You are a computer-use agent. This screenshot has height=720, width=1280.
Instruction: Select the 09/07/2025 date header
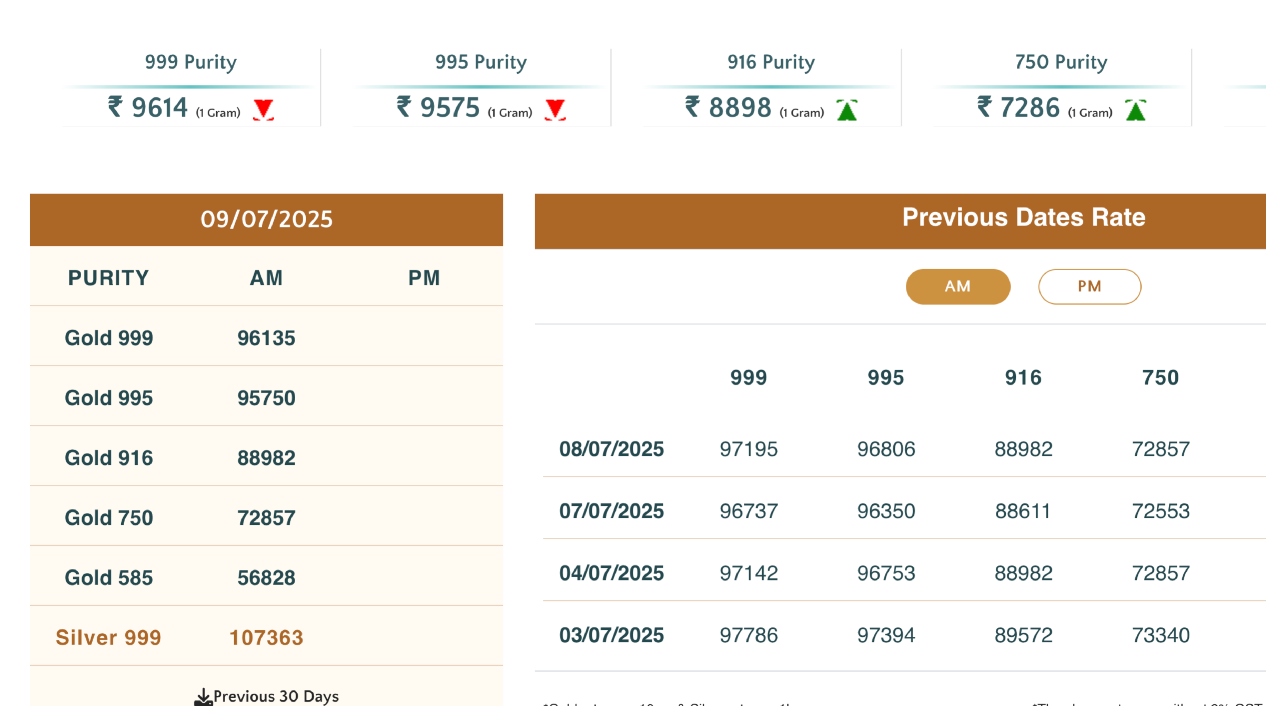pos(266,220)
